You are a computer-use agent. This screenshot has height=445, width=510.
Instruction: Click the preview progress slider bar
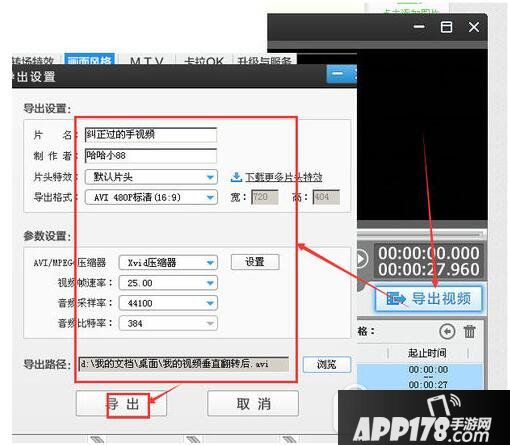tap(420, 235)
